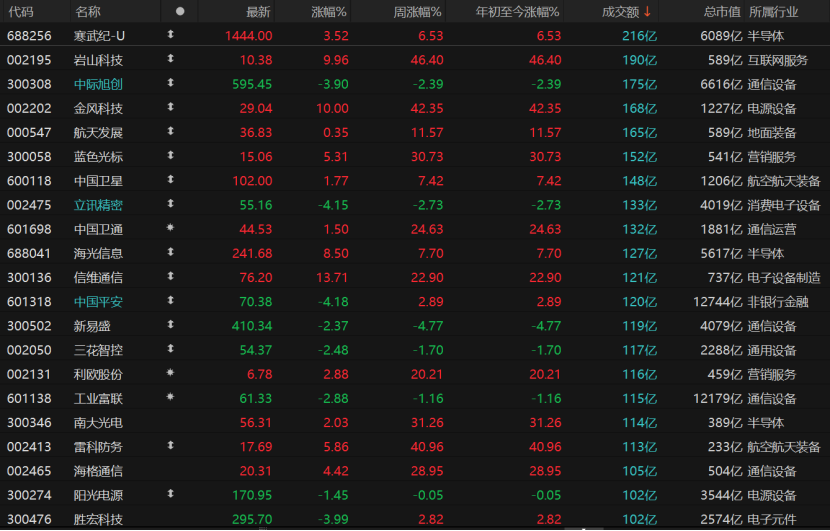Click the marker icon in 新易盛 row
The image size is (830, 531).
pyautogui.click(x=170, y=325)
